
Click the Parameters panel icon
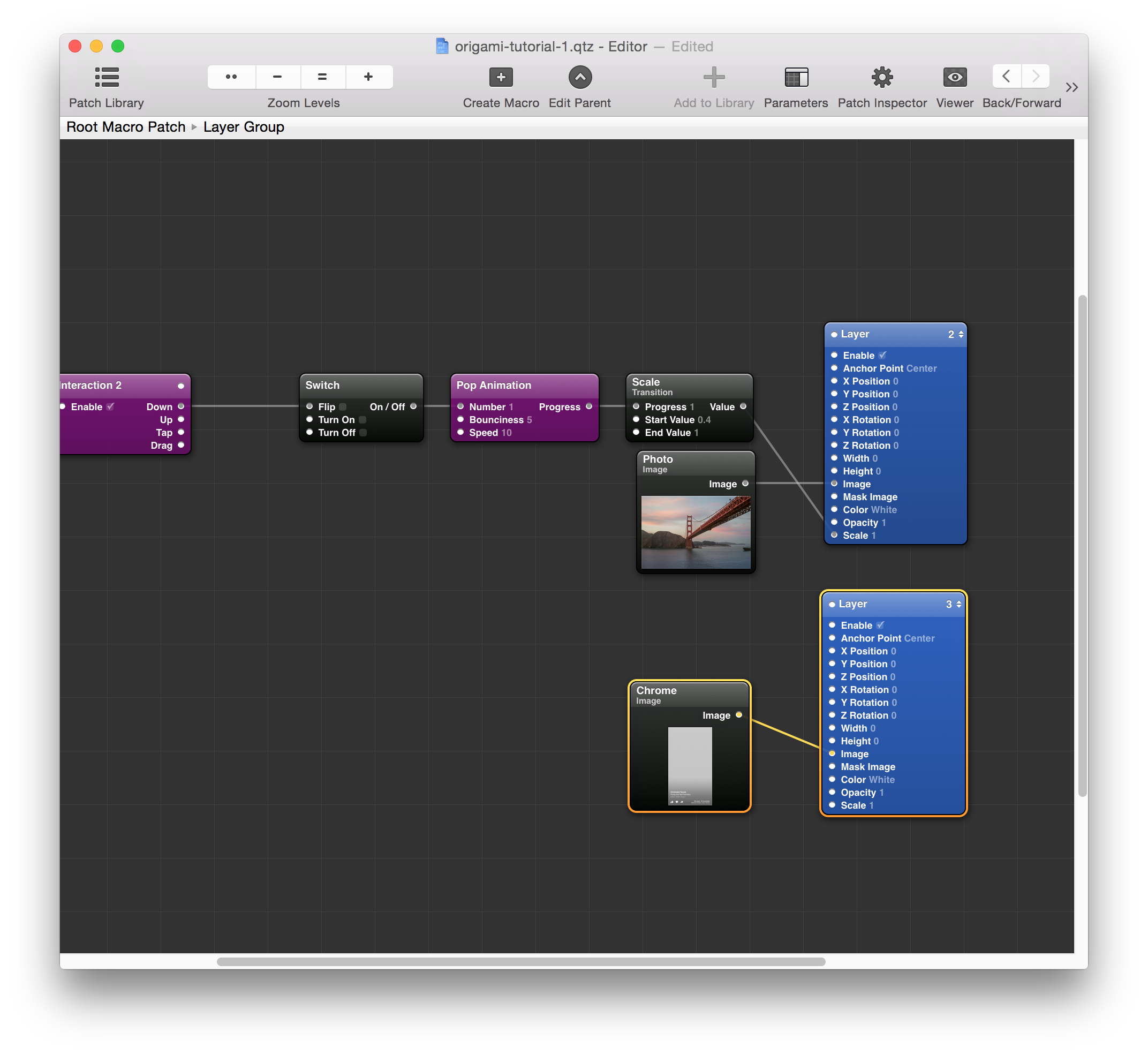pyautogui.click(x=796, y=79)
